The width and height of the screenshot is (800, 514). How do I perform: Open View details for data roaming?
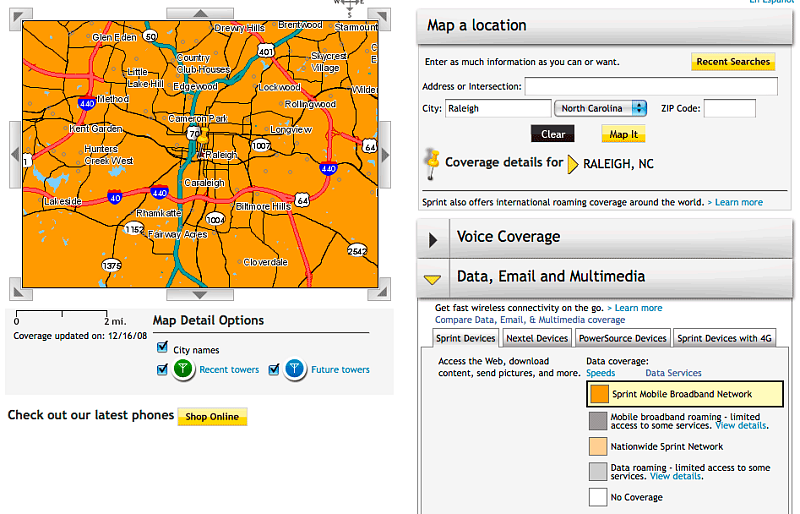(x=676, y=476)
